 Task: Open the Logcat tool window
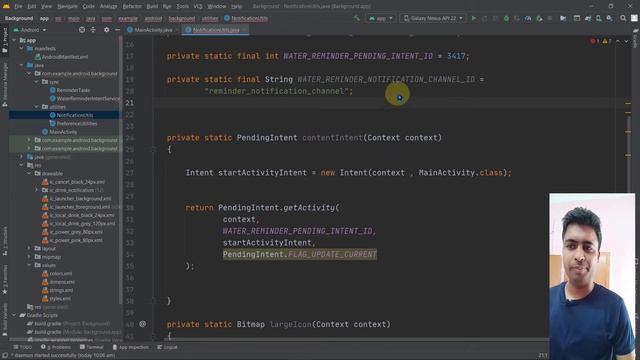(x=167, y=347)
